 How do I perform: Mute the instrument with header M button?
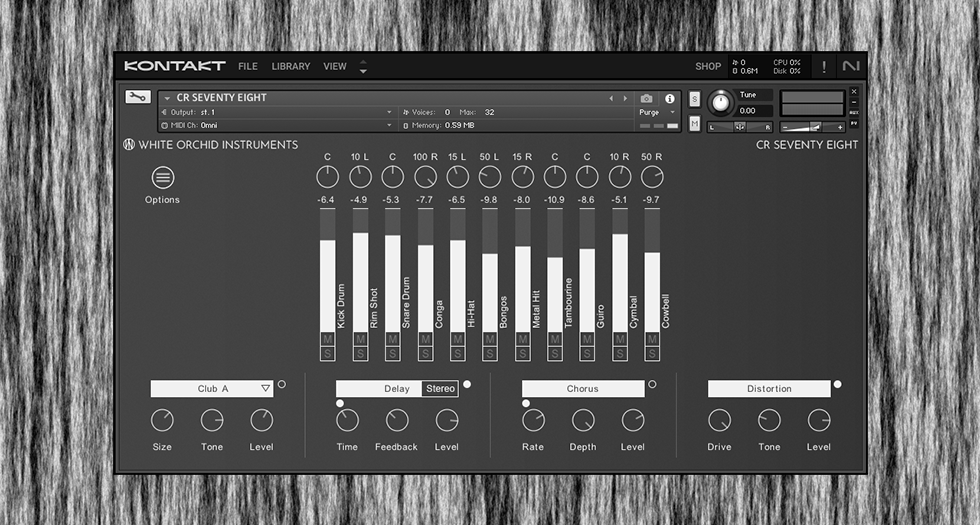694,123
